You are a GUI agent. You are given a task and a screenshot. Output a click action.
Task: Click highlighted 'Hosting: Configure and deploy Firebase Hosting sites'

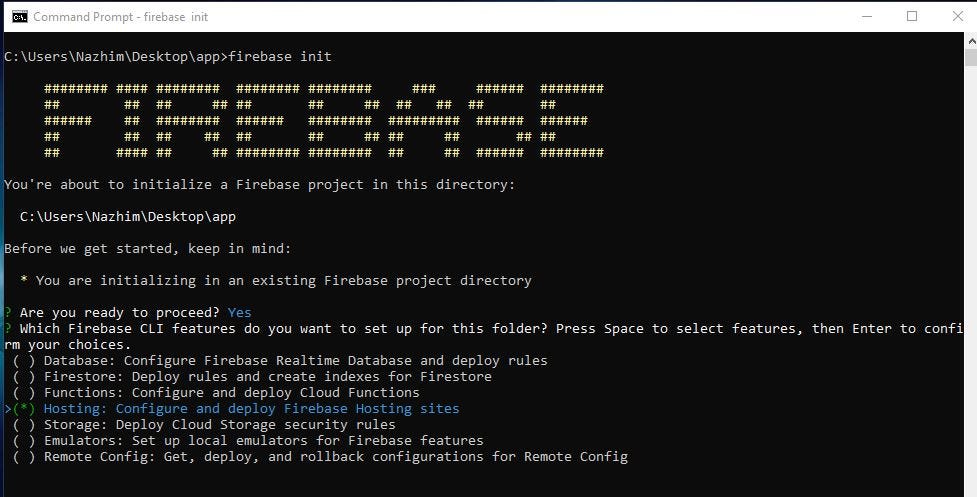(x=251, y=409)
